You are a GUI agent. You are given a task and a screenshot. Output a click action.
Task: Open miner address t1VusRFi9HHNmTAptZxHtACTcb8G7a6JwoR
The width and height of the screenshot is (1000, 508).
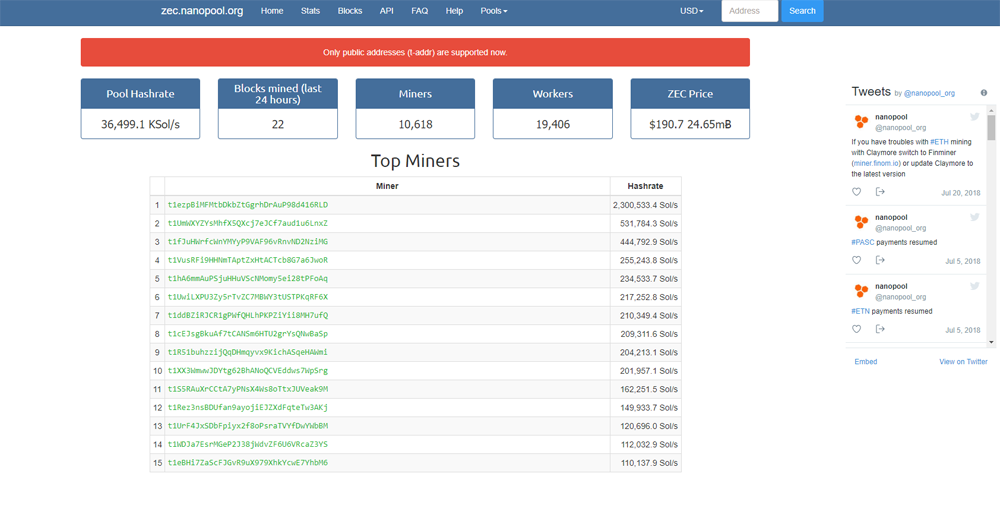tap(247, 260)
